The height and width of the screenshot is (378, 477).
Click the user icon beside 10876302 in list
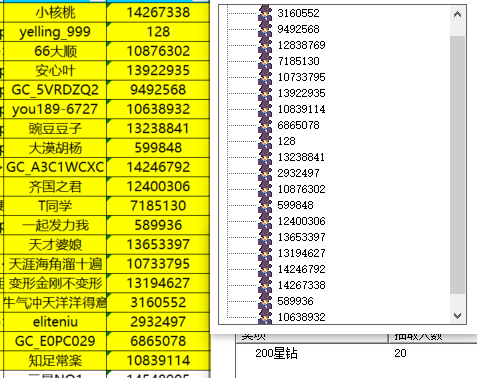265,189
